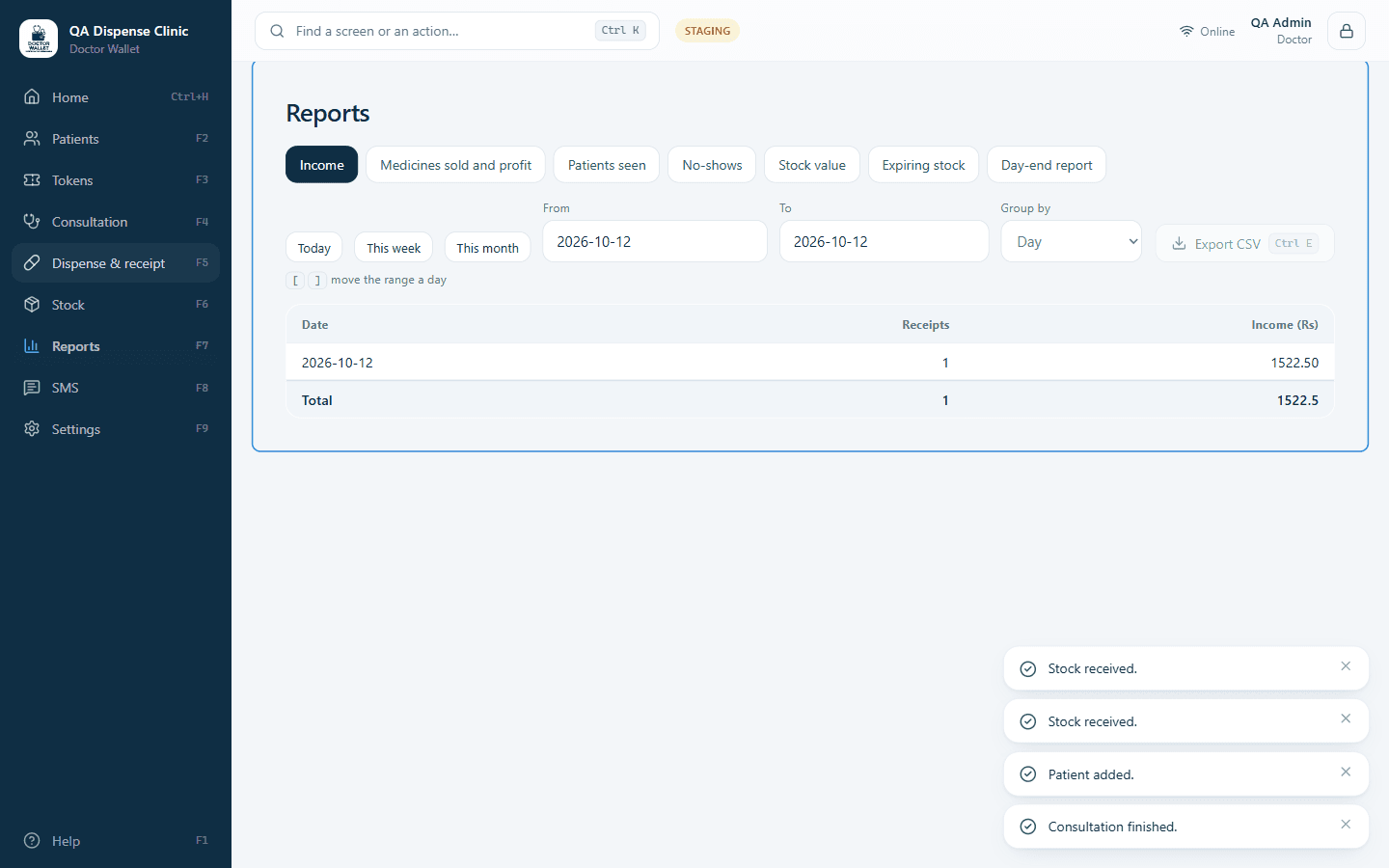Click the QA Admin user name
The image size is (1389, 868).
tap(1281, 23)
